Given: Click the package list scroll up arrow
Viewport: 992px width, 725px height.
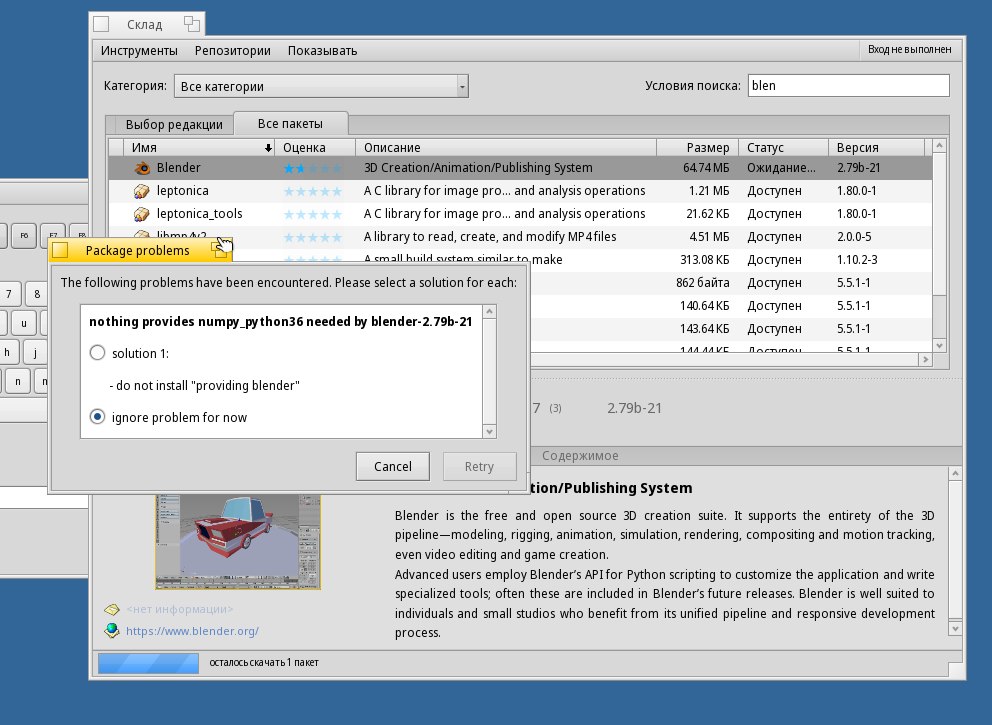Looking at the screenshot, I should coord(939,146).
